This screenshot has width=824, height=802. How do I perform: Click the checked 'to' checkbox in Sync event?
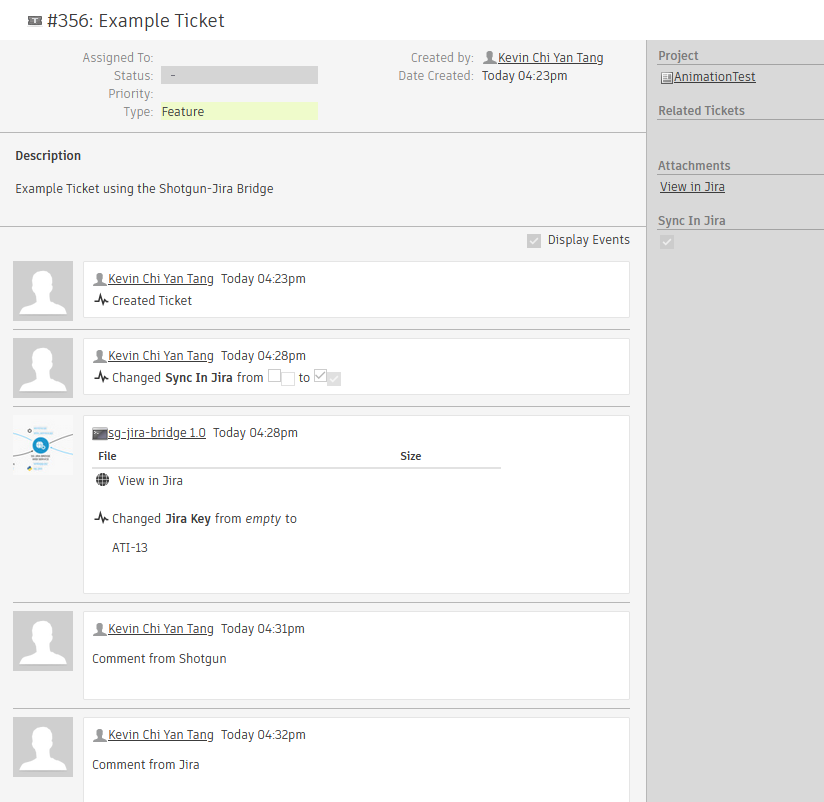(x=320, y=376)
